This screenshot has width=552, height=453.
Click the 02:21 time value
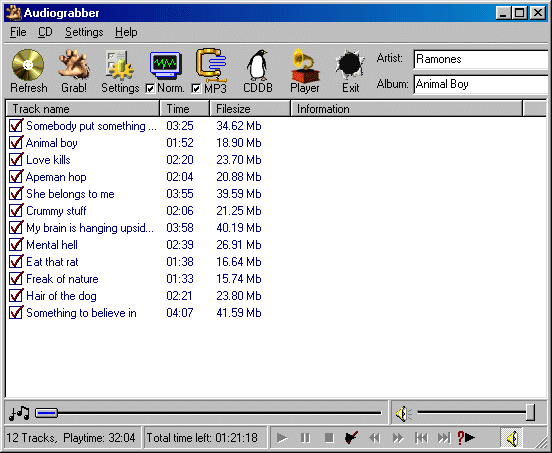180,296
